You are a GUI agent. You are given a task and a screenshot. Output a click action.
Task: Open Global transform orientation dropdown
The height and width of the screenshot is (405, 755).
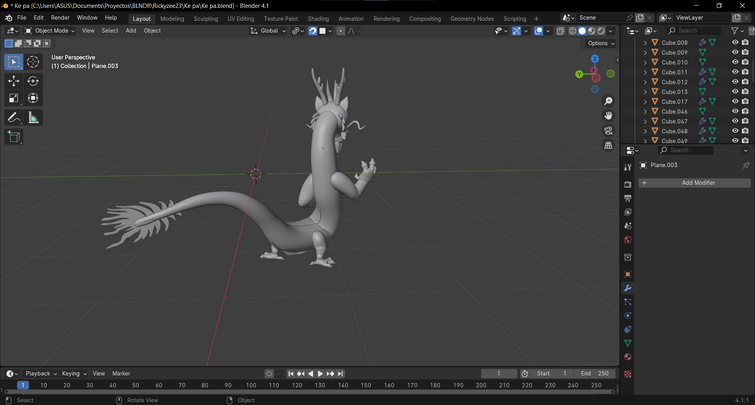[x=268, y=31]
